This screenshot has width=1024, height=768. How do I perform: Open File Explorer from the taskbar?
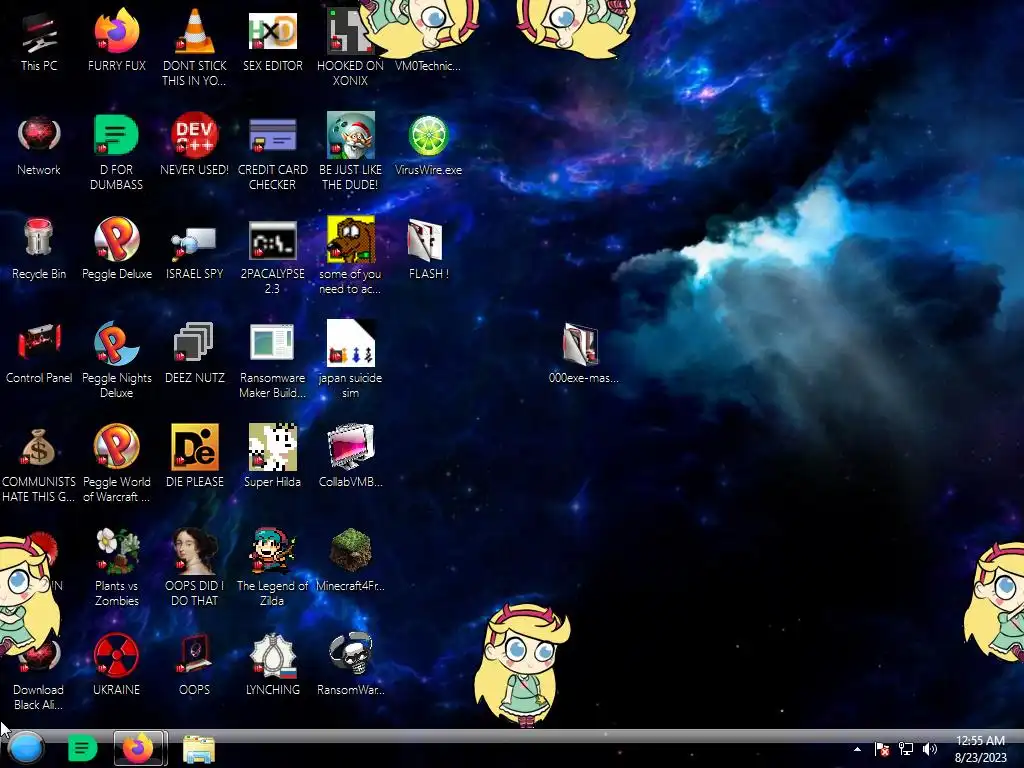tap(199, 749)
